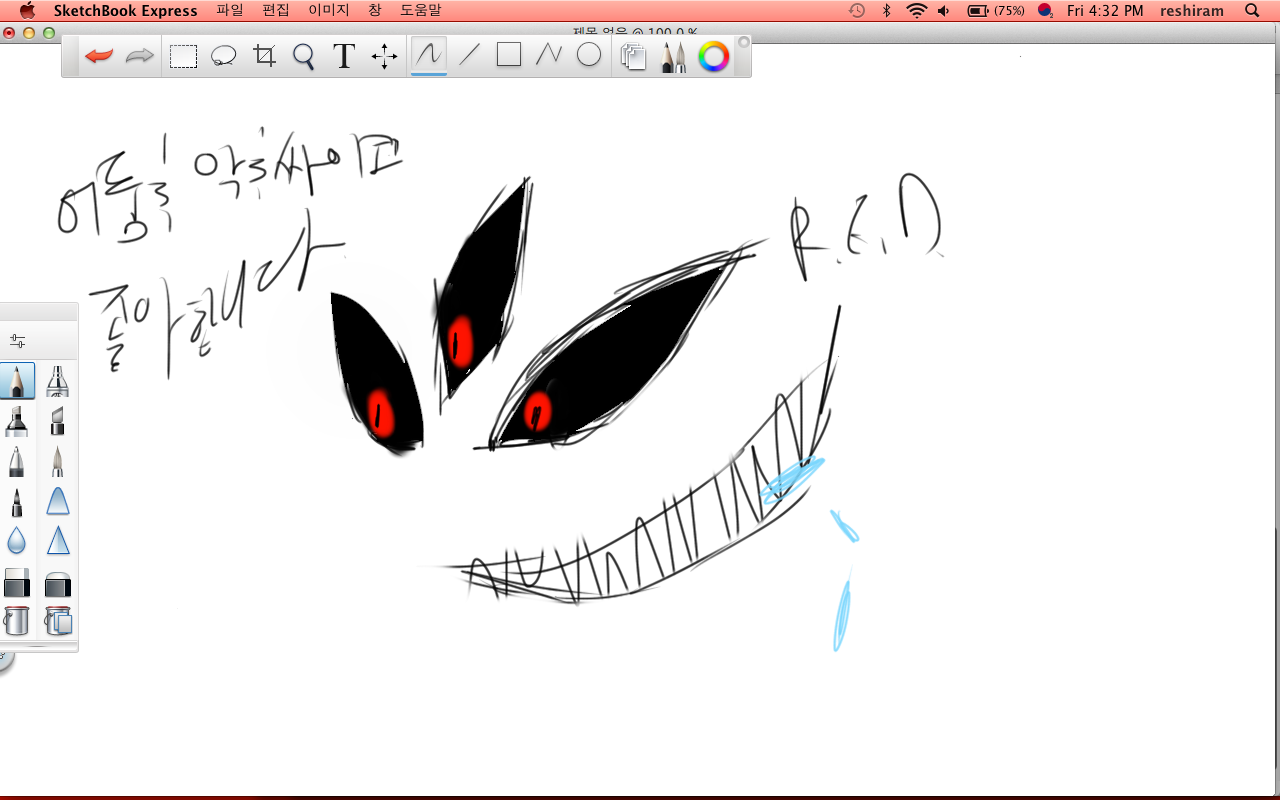Open the 창 menu
Screen dimensions: 1280x800
pos(375,11)
